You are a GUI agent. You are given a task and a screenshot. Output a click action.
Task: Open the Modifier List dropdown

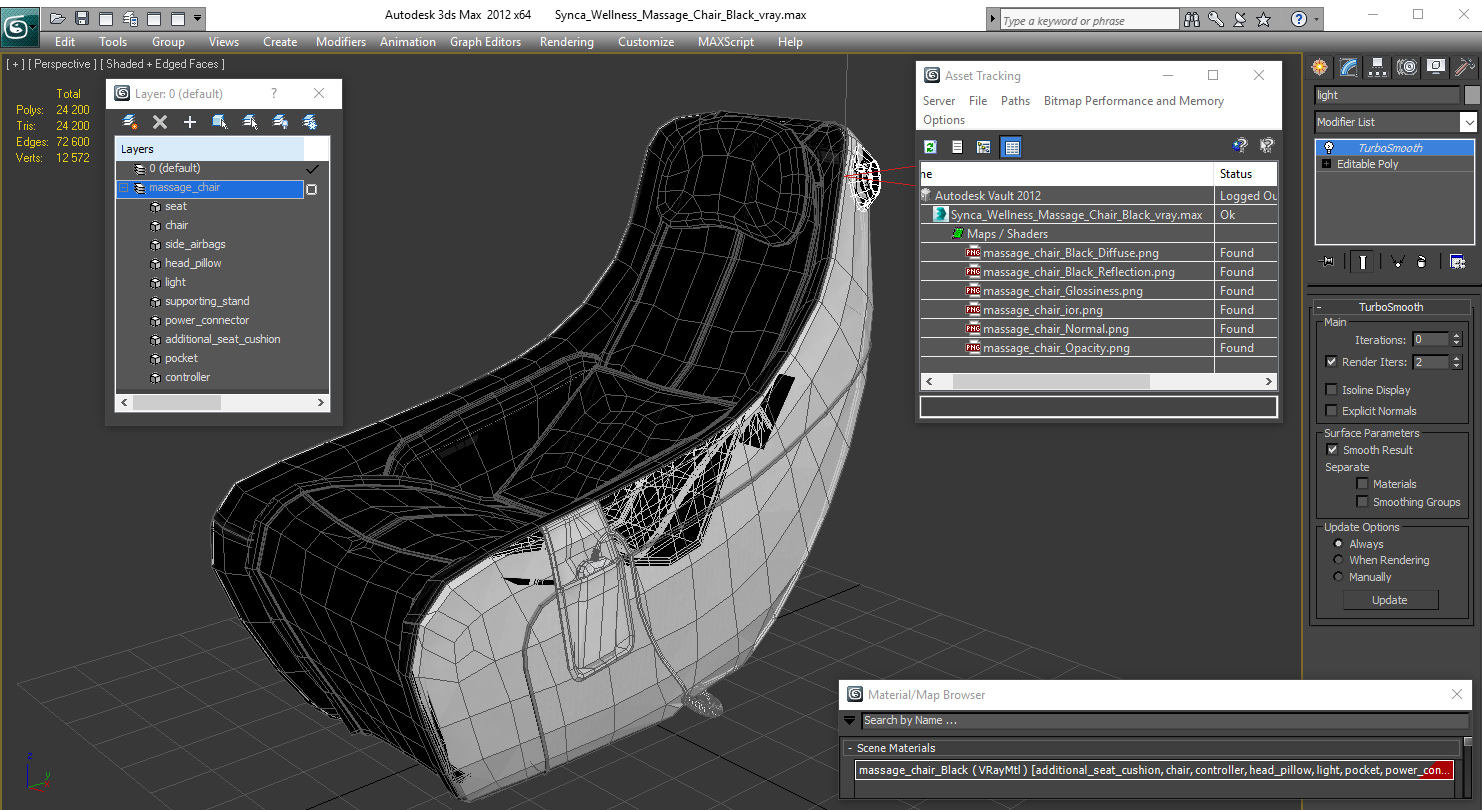click(1468, 122)
